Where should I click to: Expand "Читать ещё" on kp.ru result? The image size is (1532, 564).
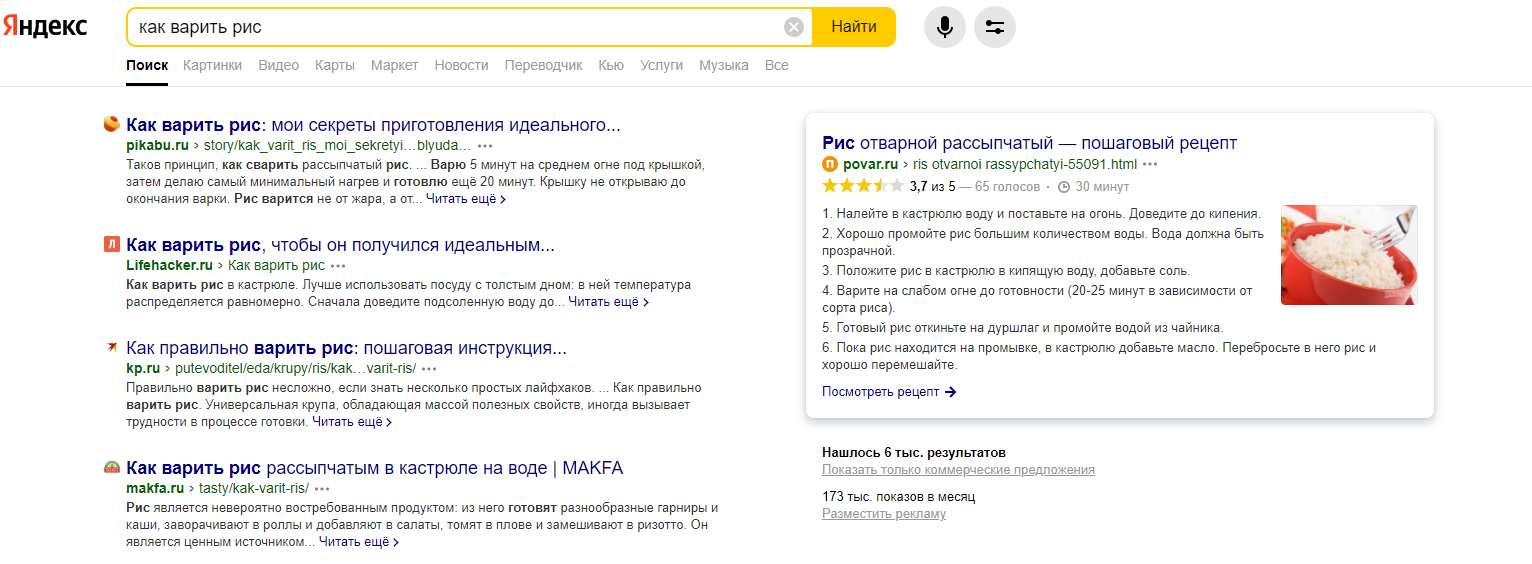(351, 422)
